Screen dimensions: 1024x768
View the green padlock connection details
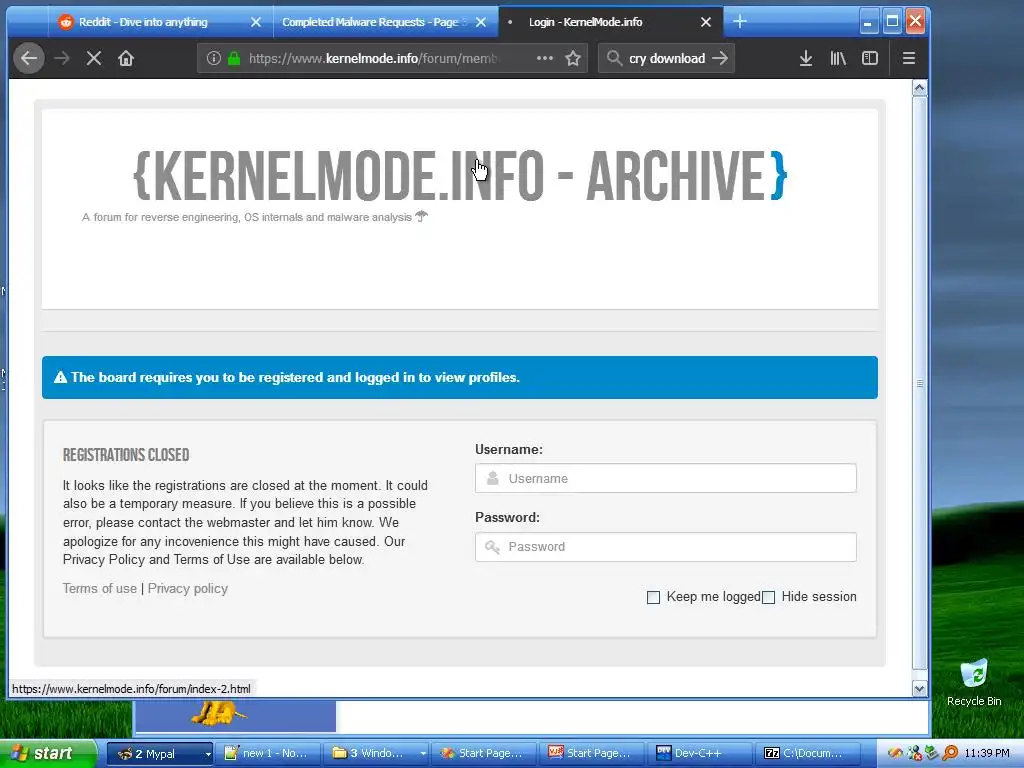coord(233,58)
